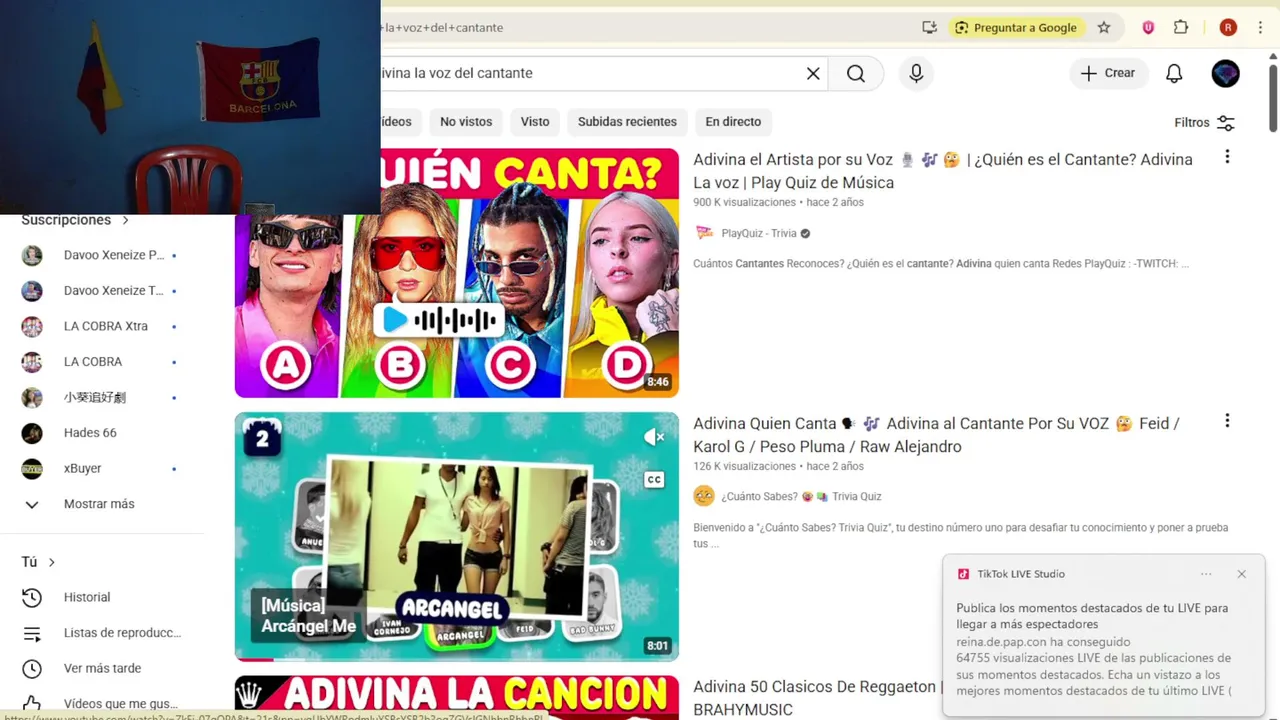Open YouTube notifications bell
Screen dimensions: 1280x720
(x=1174, y=73)
